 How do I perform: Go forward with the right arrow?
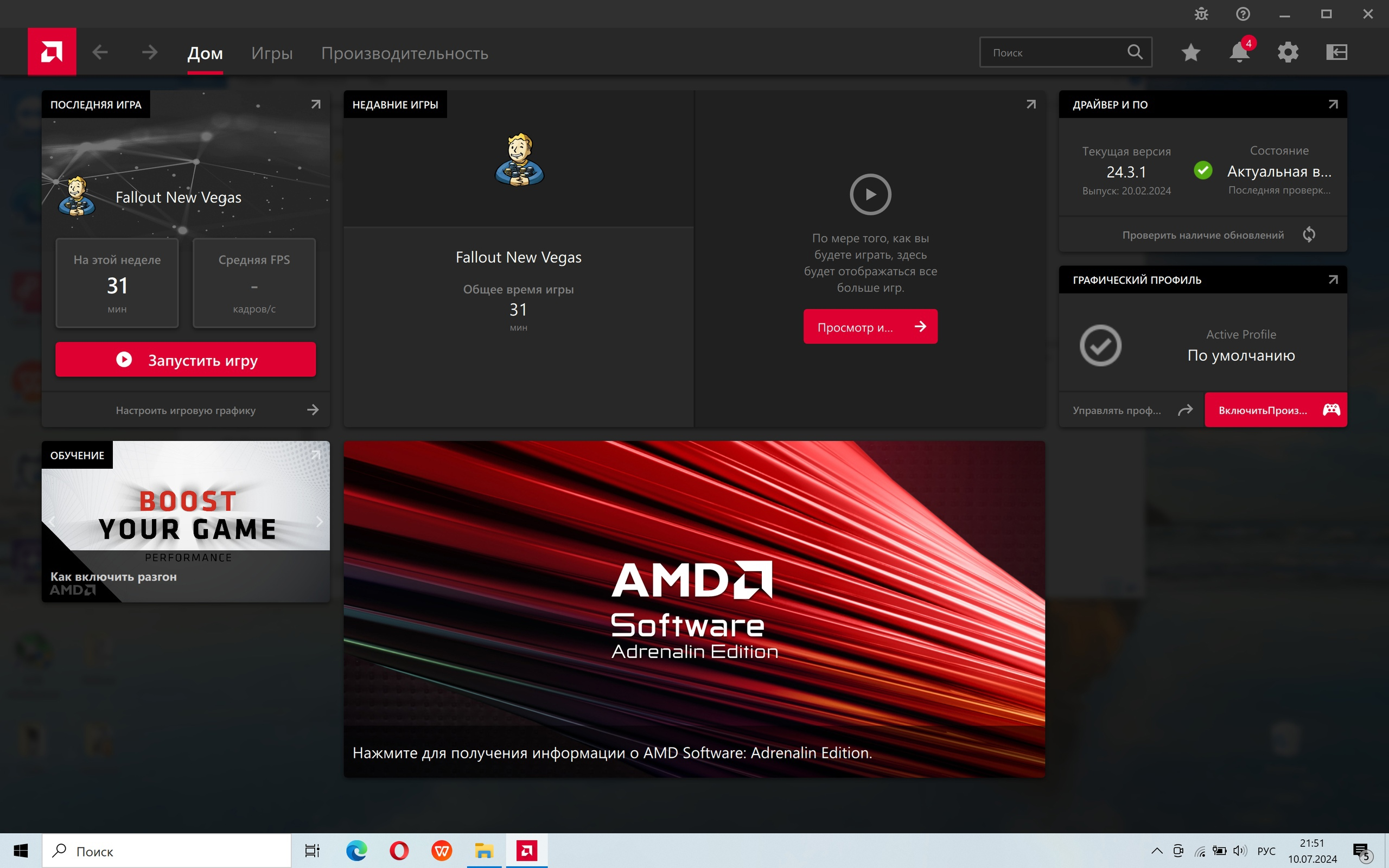click(x=150, y=52)
